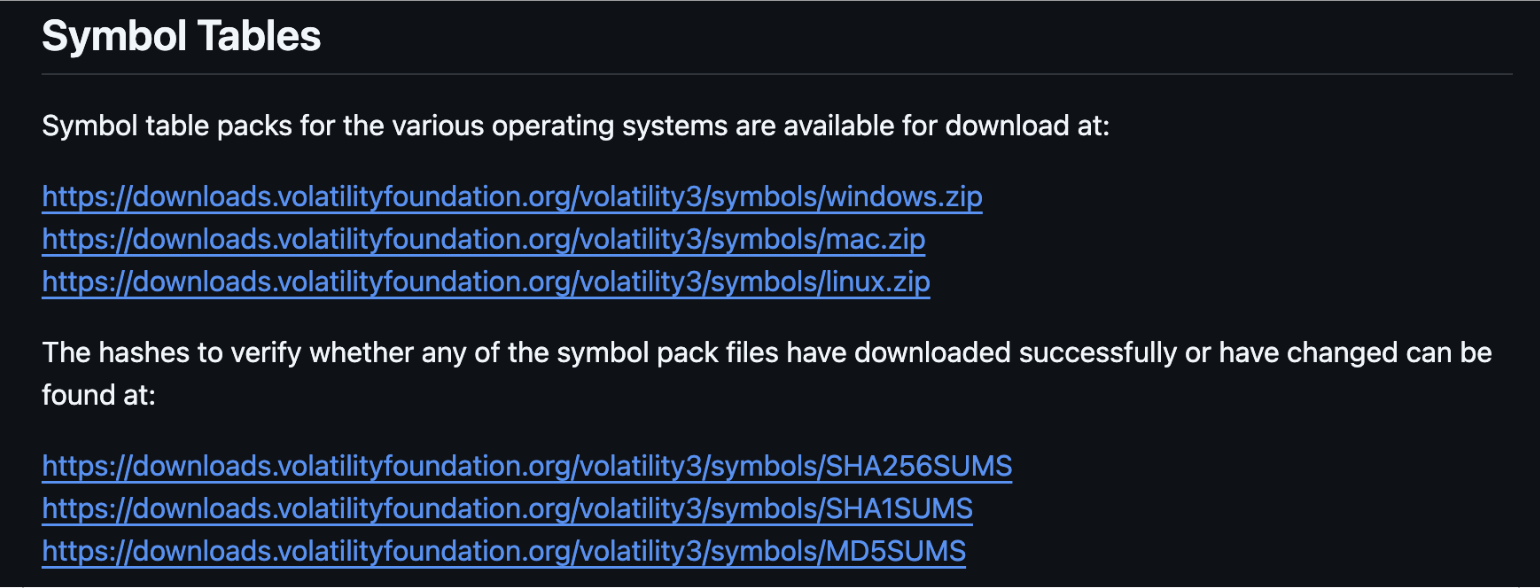This screenshot has height=588, width=1540.
Task: Open the MD5SUMS hash file link
Action: click(x=504, y=551)
